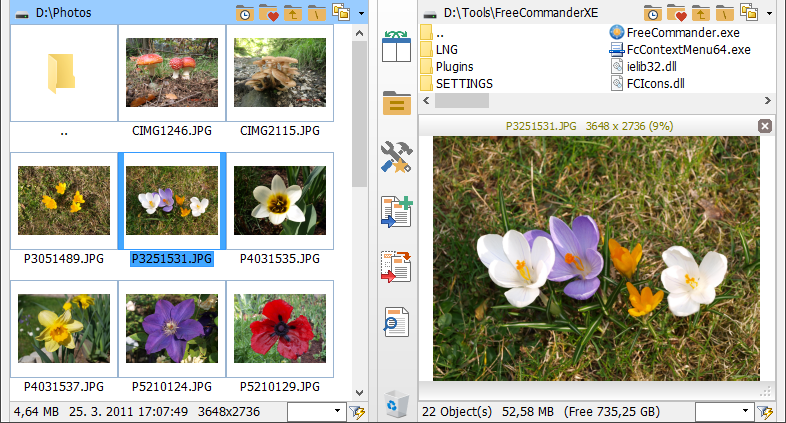Open favorites folder icon in D:\Photos panel
Viewport: 786px width, 423px height.
tap(268, 13)
